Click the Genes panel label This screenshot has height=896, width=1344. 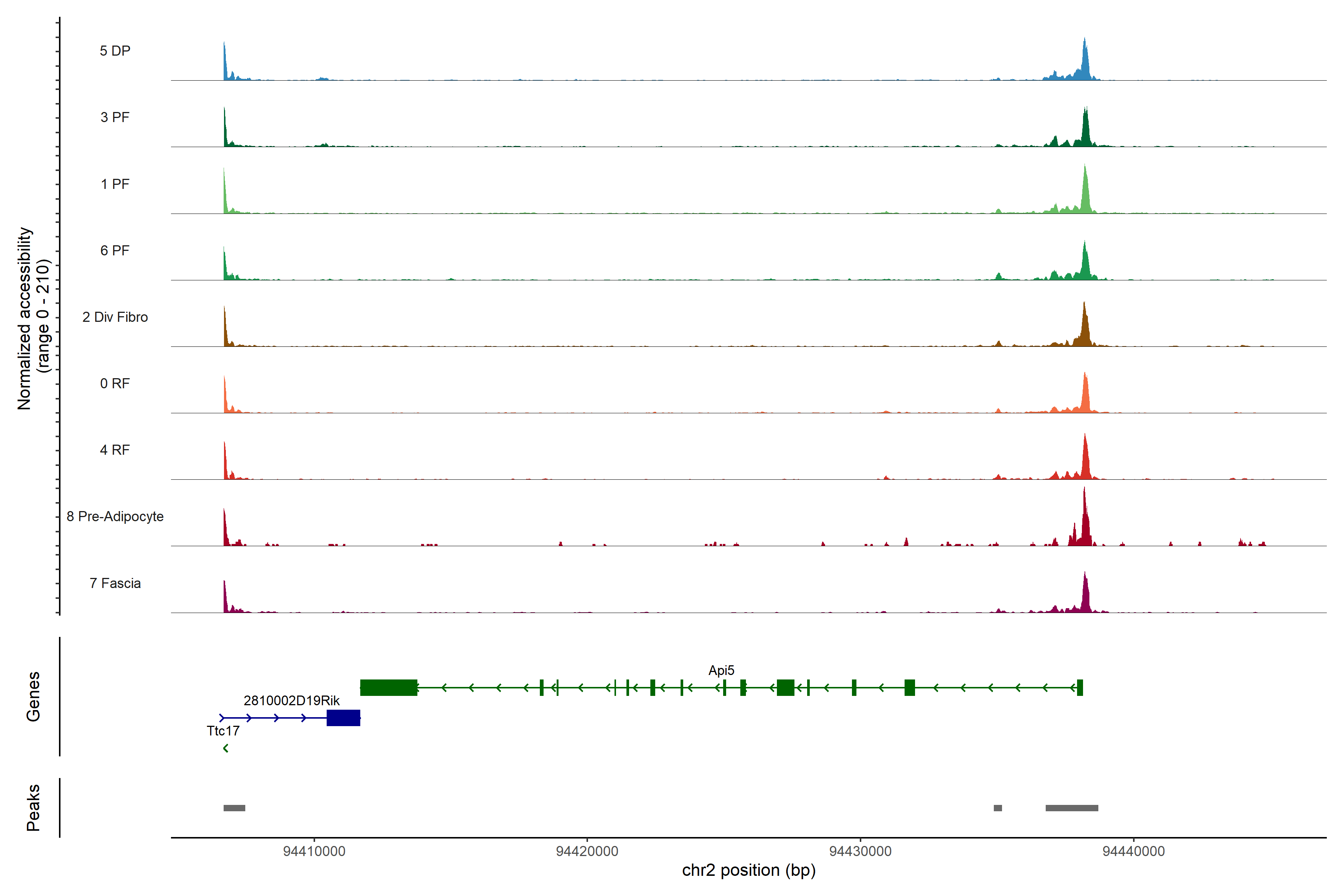coord(33,697)
